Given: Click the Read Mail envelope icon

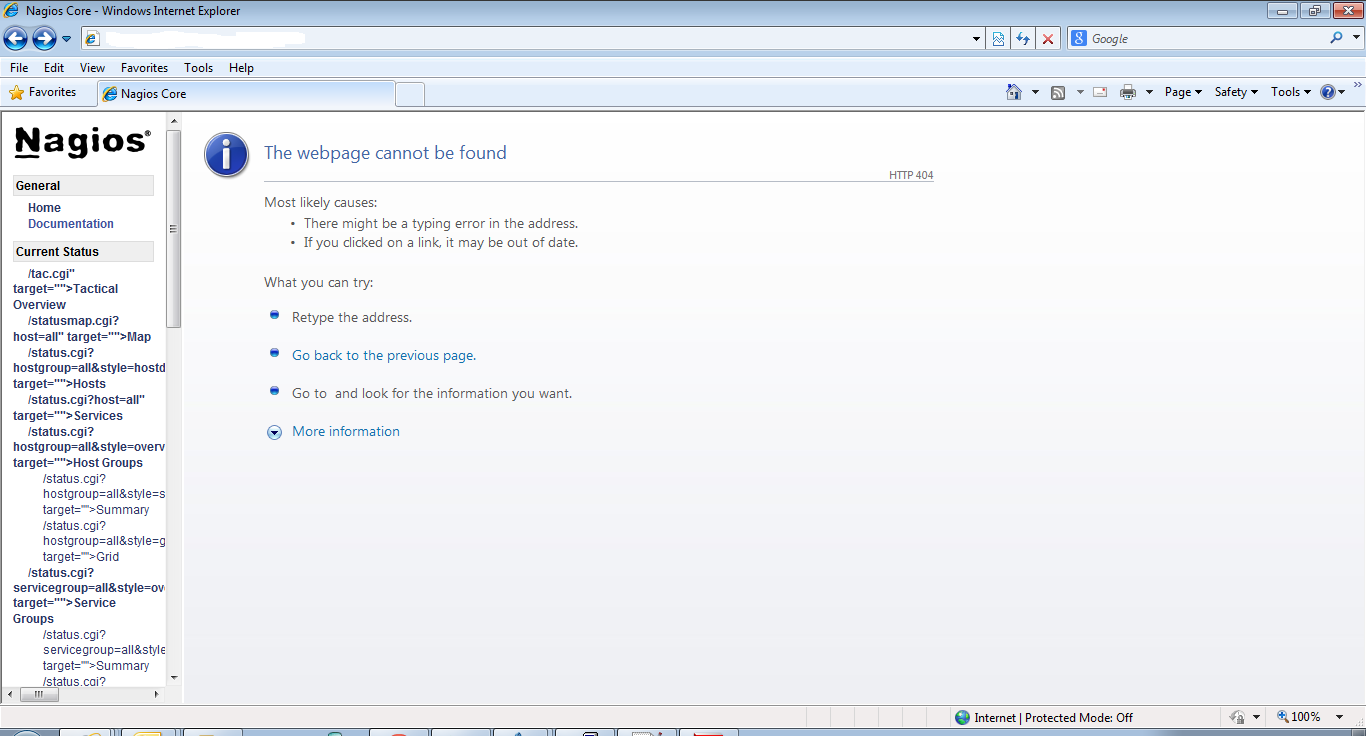Looking at the screenshot, I should 1100,92.
